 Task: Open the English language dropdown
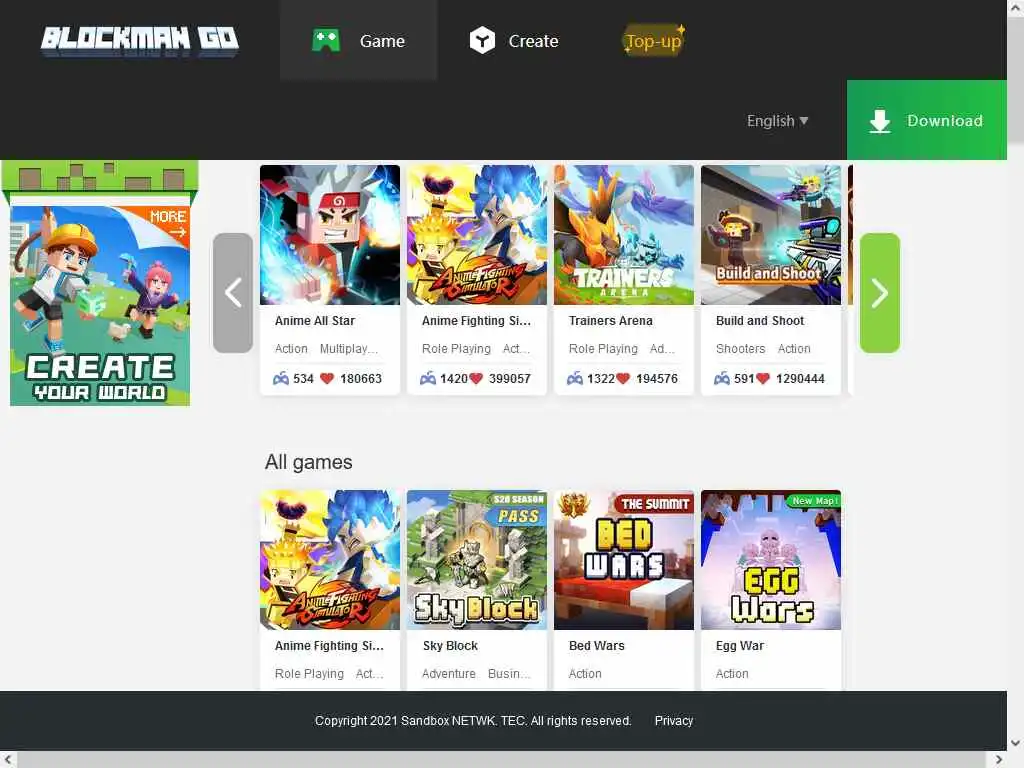coord(777,121)
